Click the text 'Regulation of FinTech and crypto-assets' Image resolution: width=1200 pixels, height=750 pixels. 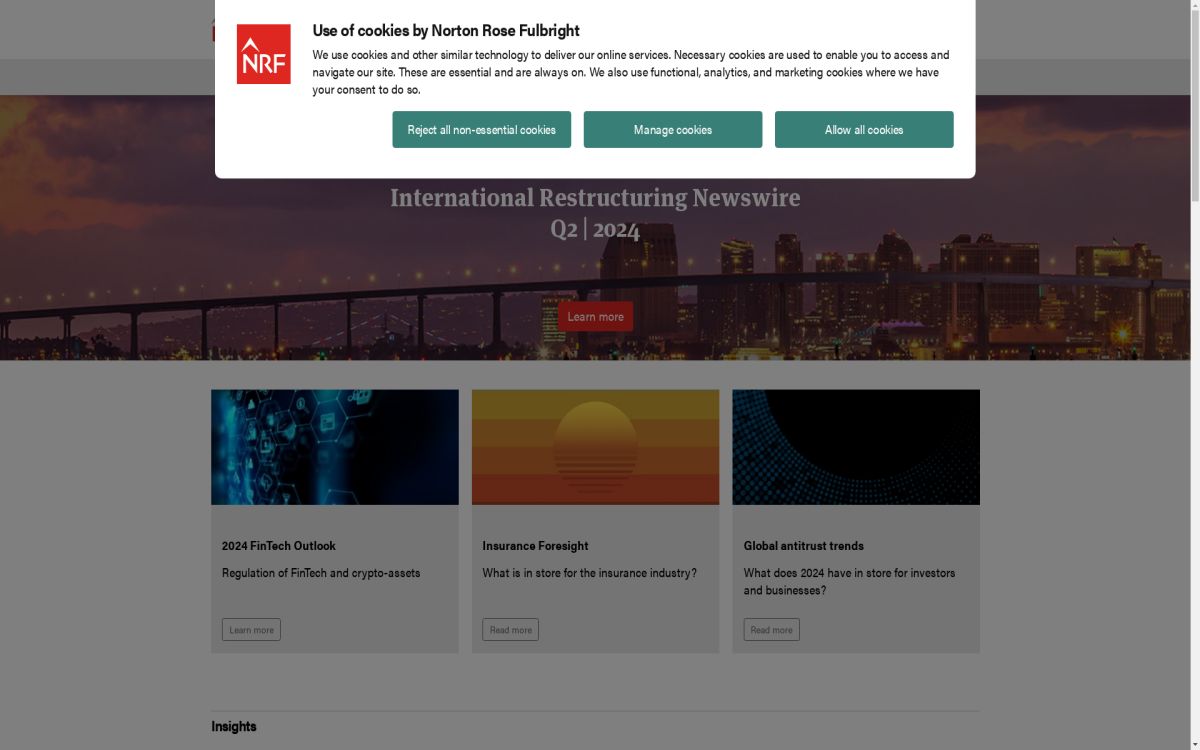pos(321,573)
